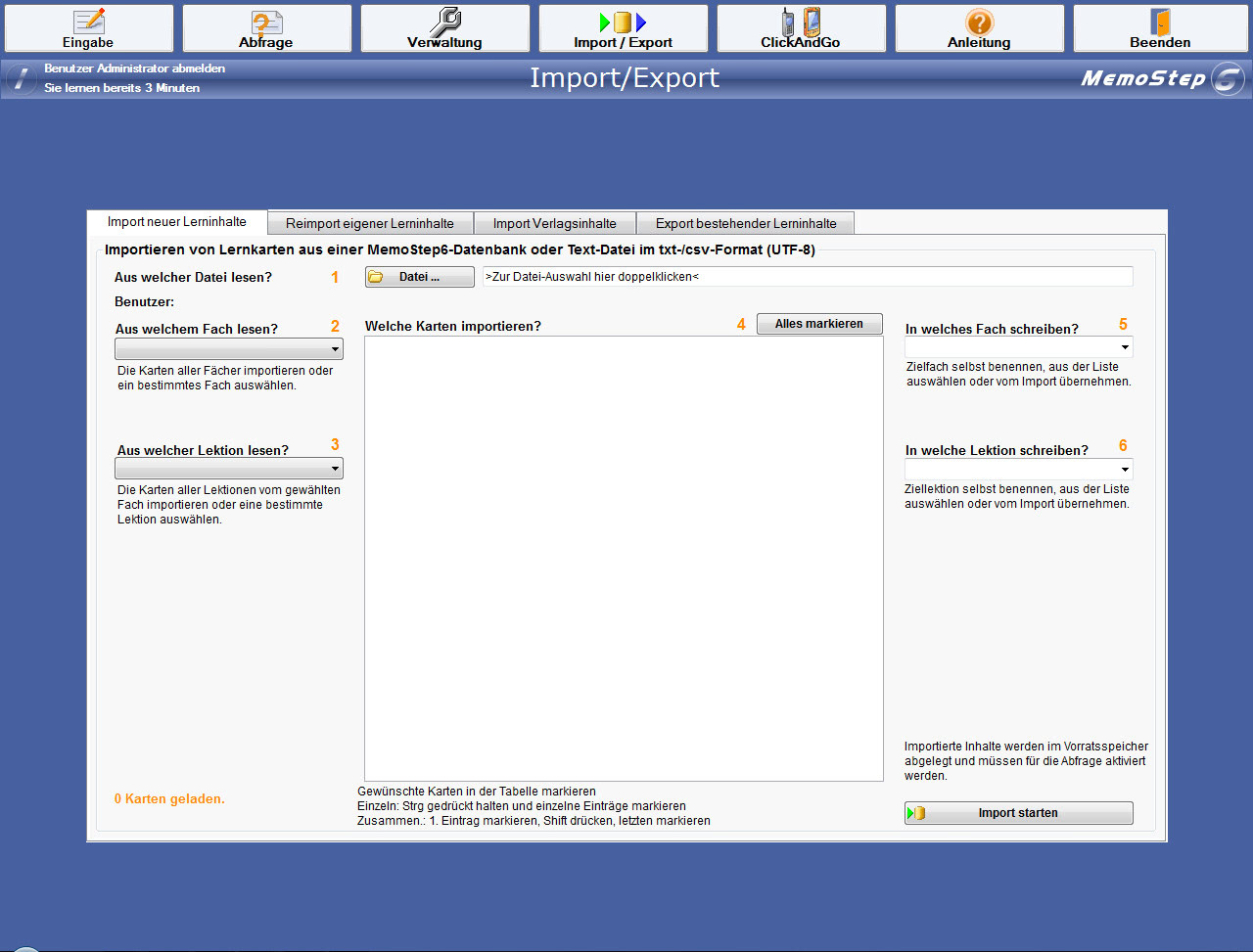Screen dimensions: 1253x952
Task: Open the 'In welches Fach schreiben?' combo box
Action: (x=1125, y=347)
